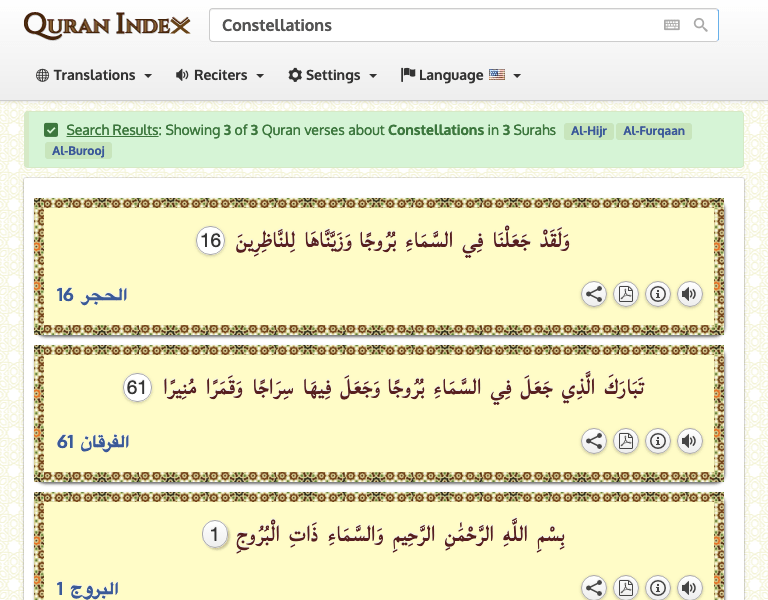Toggle the green Search Results checkbox
Screen dimensions: 768x600
point(51,130)
